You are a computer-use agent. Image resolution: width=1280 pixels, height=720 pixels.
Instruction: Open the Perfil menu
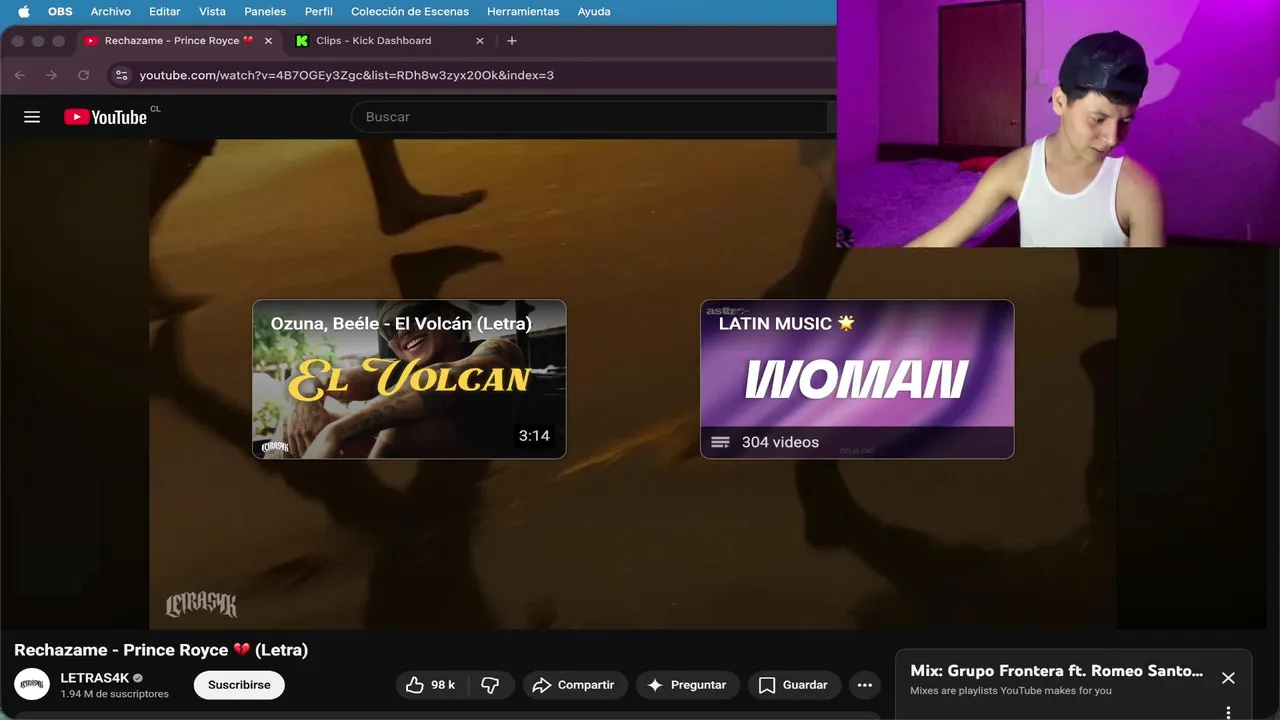pos(319,12)
